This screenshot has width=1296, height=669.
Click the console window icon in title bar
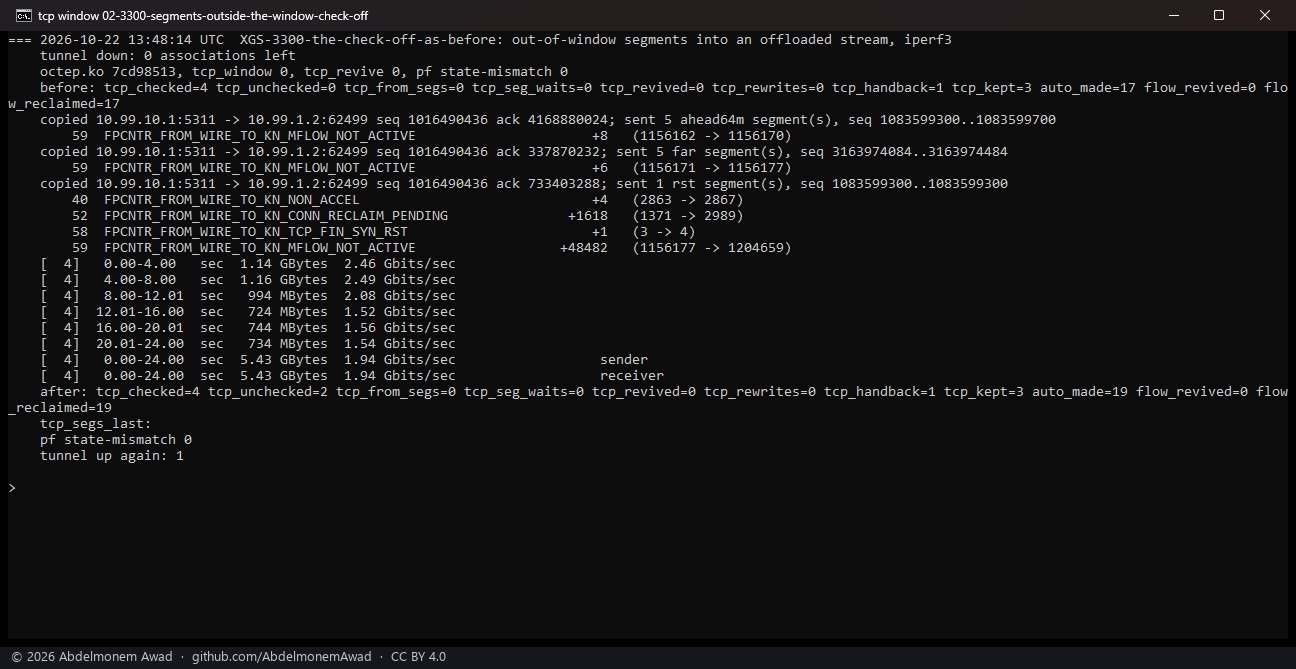pos(22,15)
